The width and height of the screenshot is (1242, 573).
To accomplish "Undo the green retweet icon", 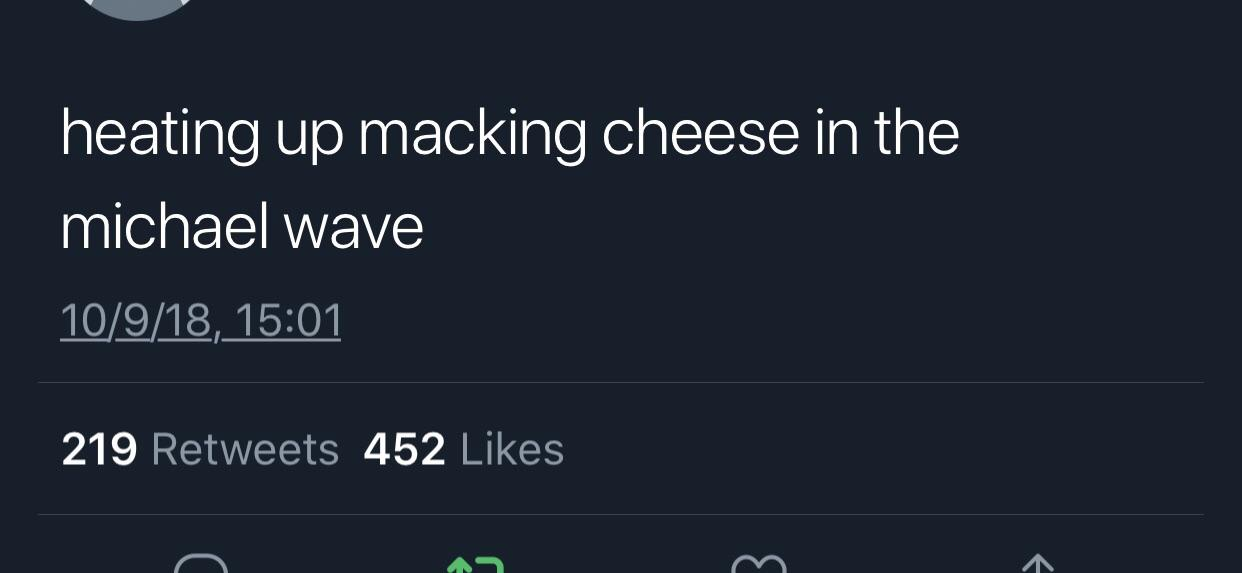I will coord(474,564).
